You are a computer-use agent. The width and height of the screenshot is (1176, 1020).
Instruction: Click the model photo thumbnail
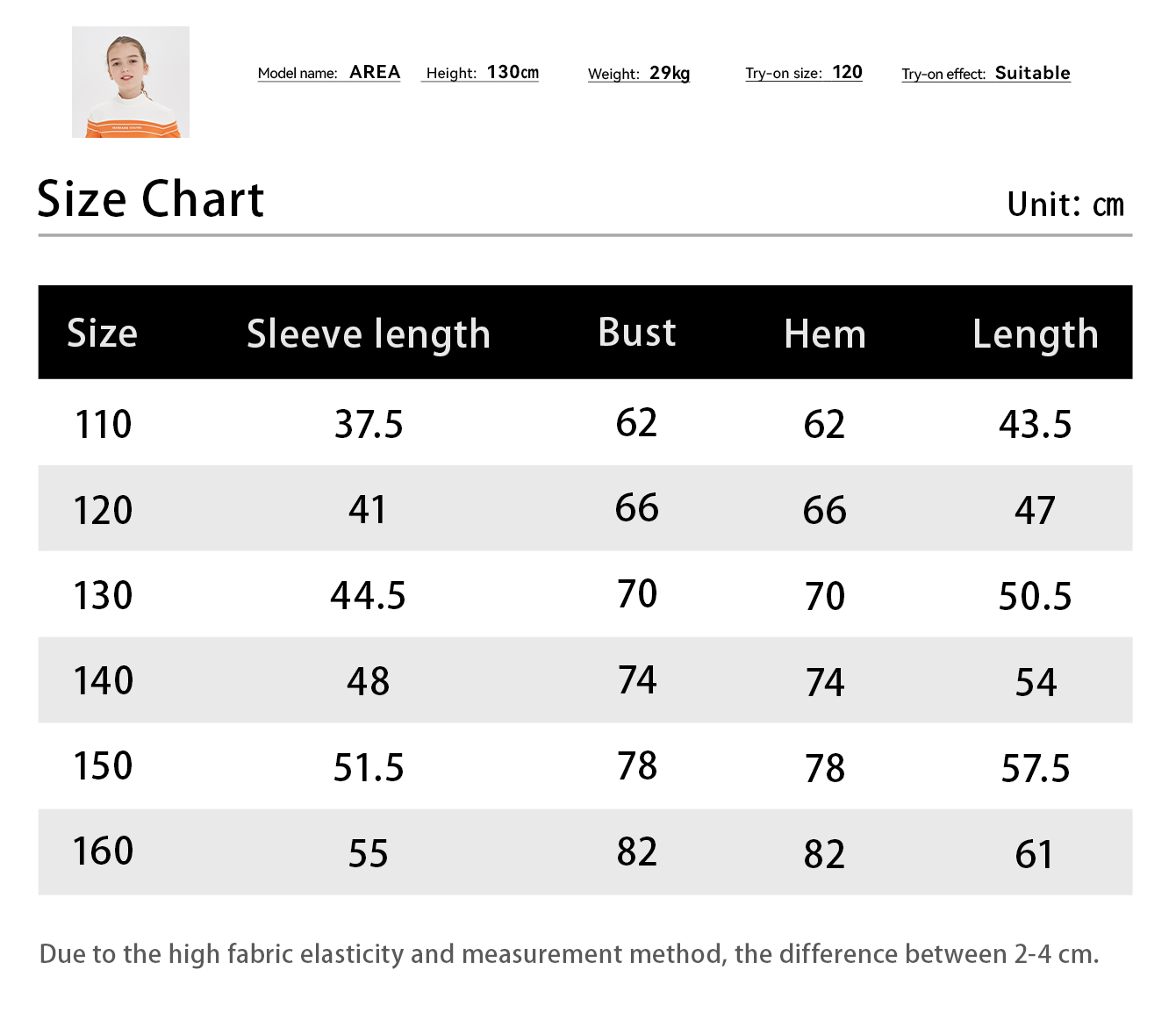pos(131,82)
